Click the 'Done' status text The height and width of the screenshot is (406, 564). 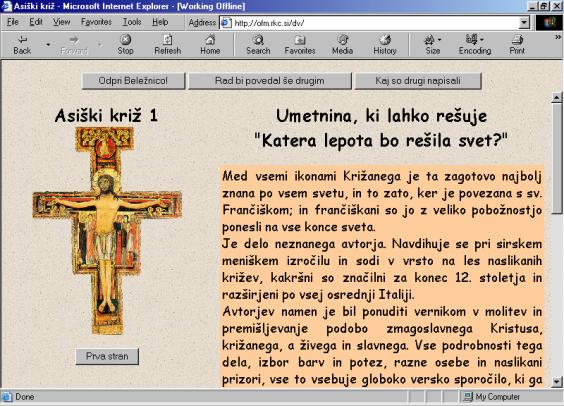pos(24,397)
